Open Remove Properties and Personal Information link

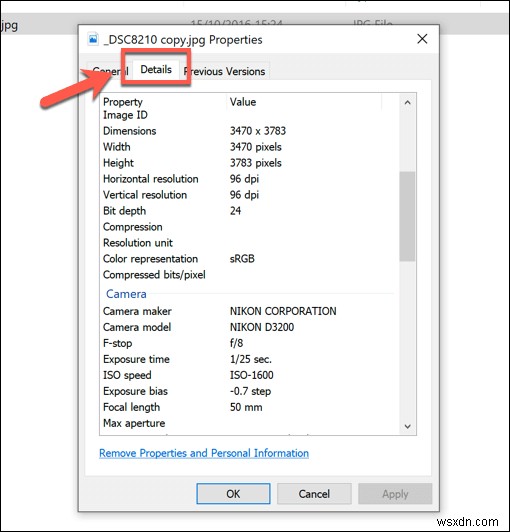pos(204,453)
